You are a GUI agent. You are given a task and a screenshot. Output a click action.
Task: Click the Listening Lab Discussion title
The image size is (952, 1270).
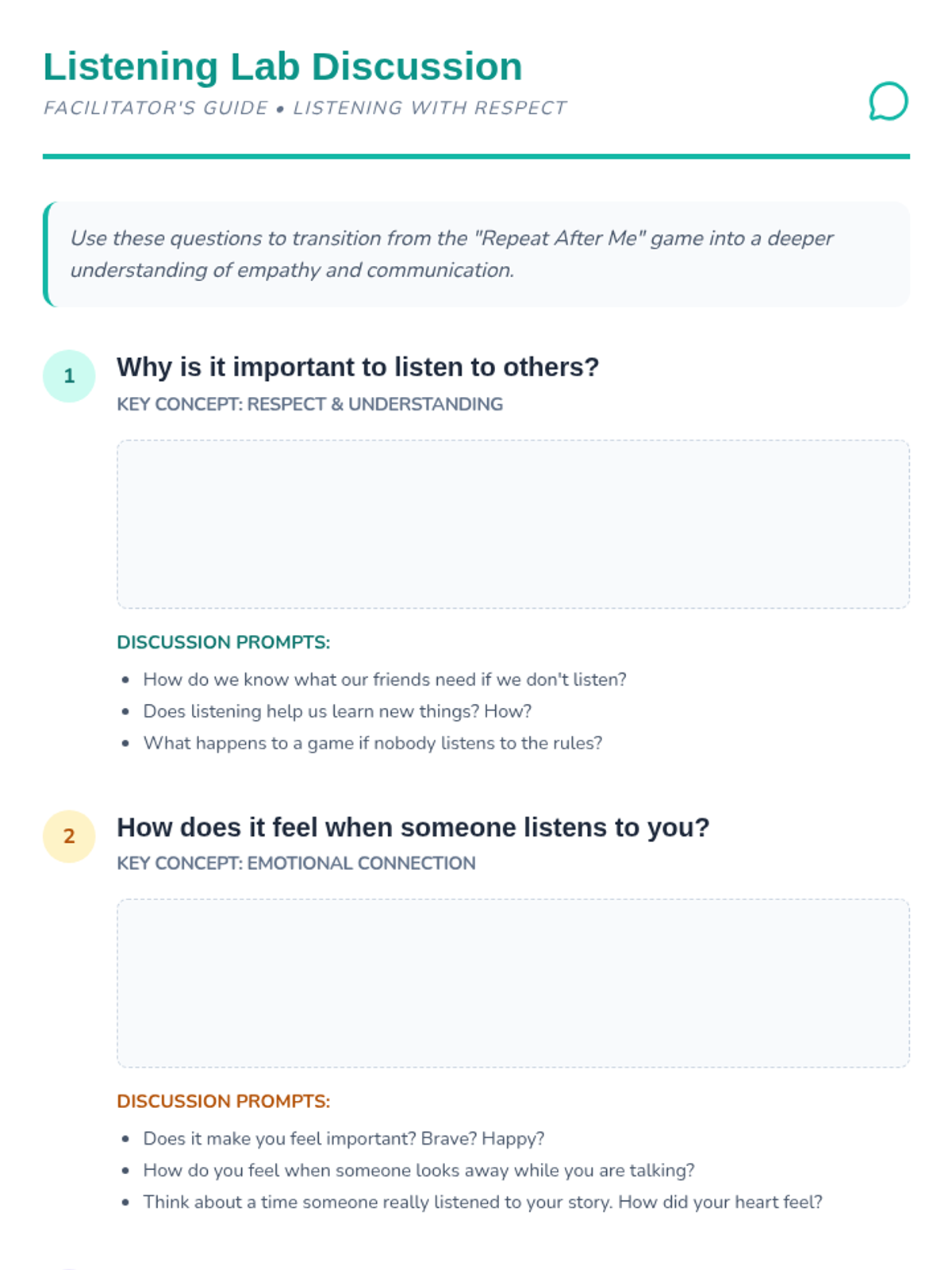click(282, 67)
